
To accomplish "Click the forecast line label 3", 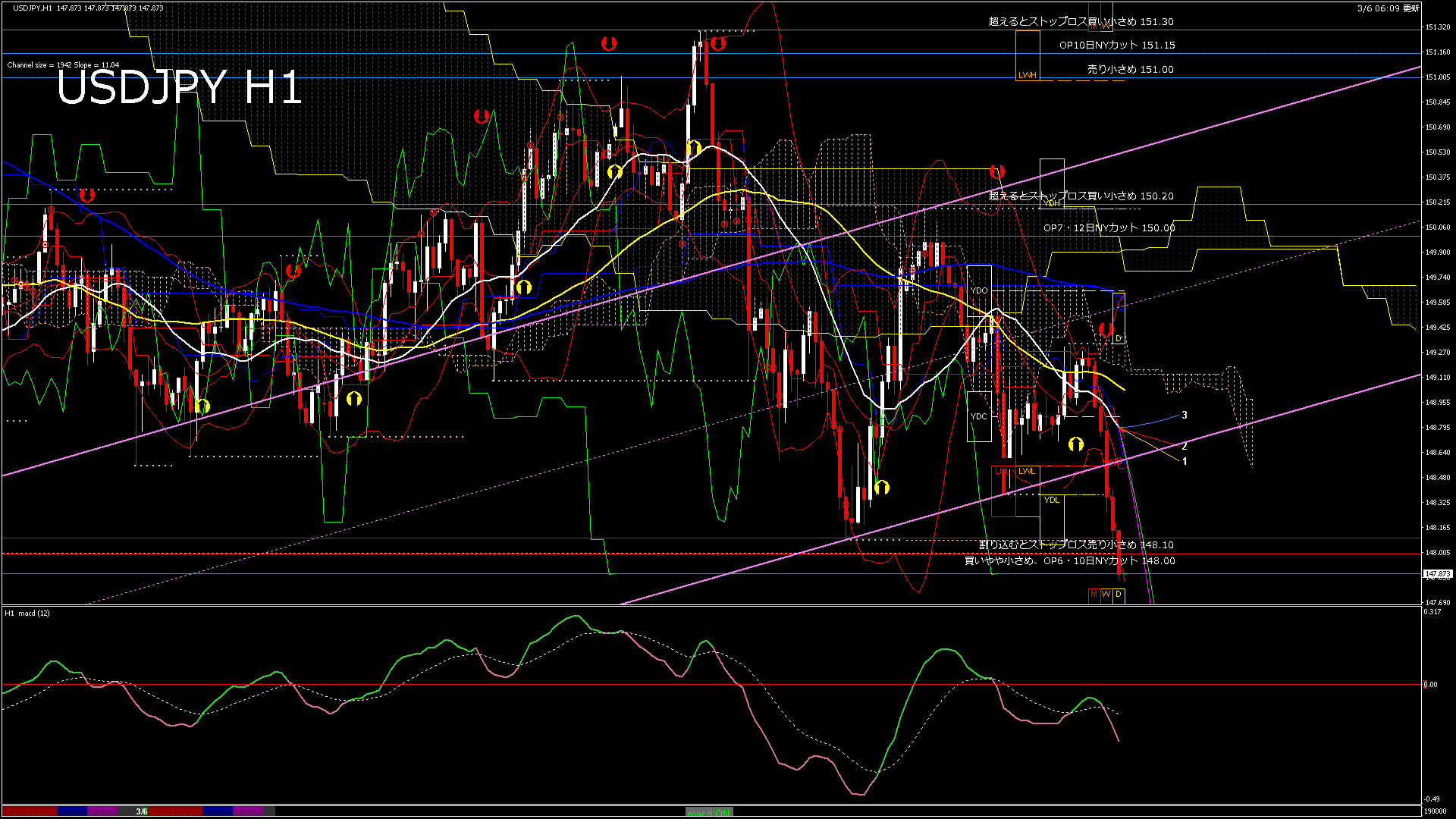I will pos(1185,415).
